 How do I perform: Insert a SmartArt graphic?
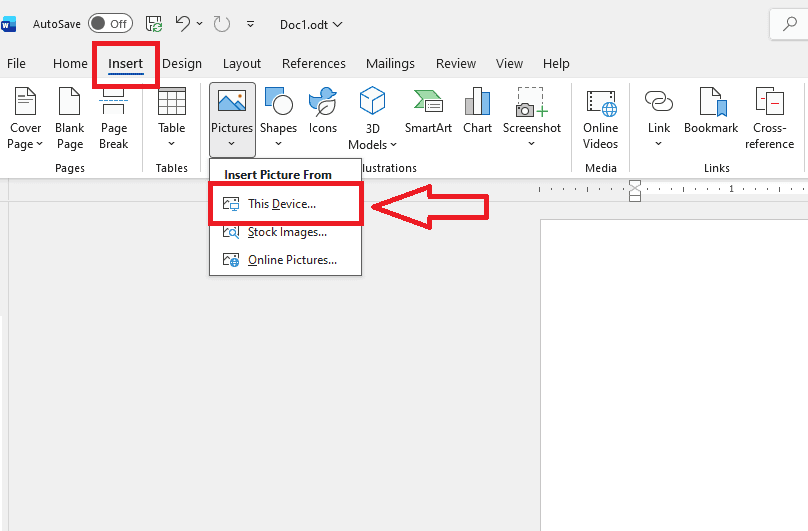click(x=428, y=111)
